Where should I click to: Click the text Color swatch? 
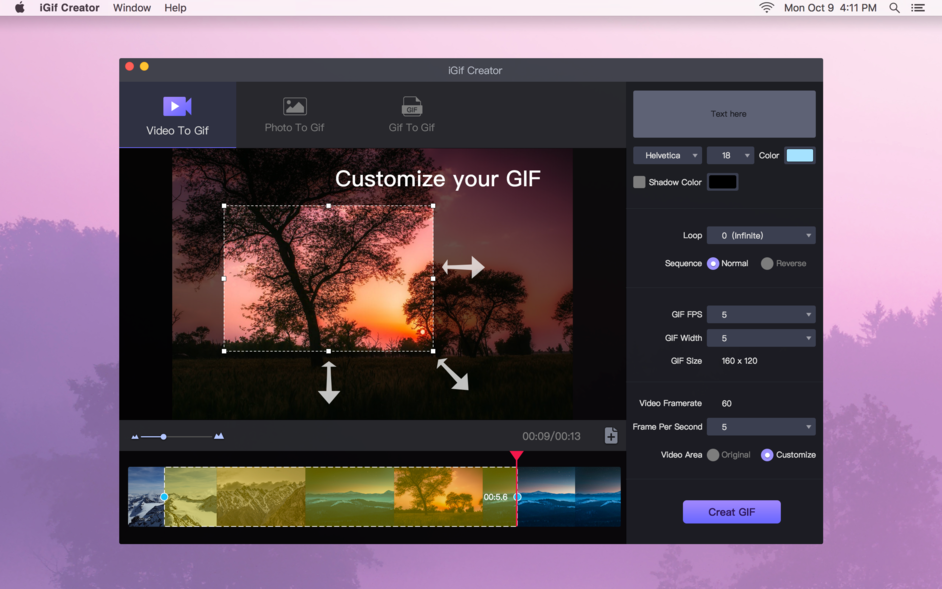[x=800, y=155]
